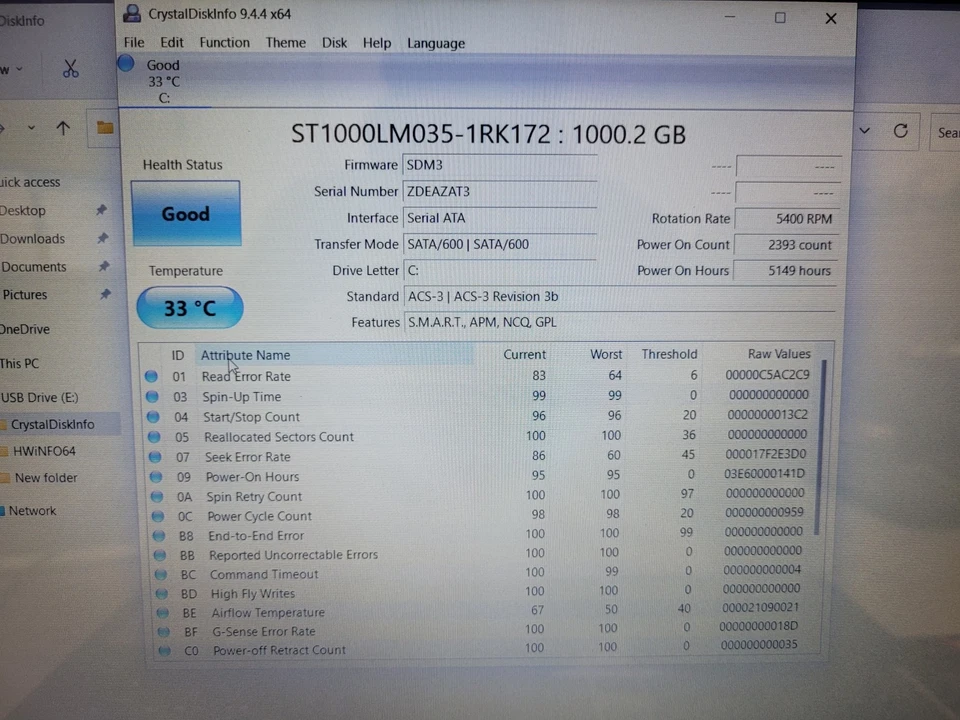The width and height of the screenshot is (960, 720).
Task: Expand the address bar history dropdown in Explorer
Action: [864, 130]
